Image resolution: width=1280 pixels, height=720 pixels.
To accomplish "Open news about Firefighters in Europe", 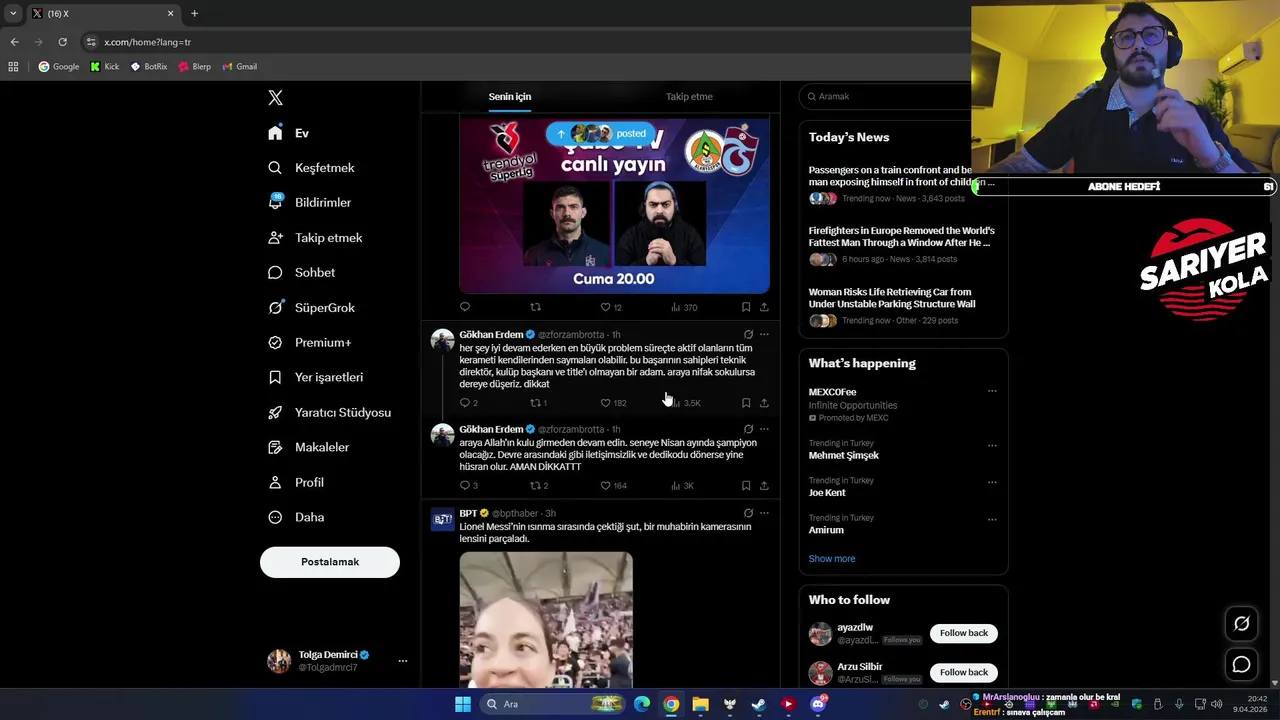I will 901,237.
